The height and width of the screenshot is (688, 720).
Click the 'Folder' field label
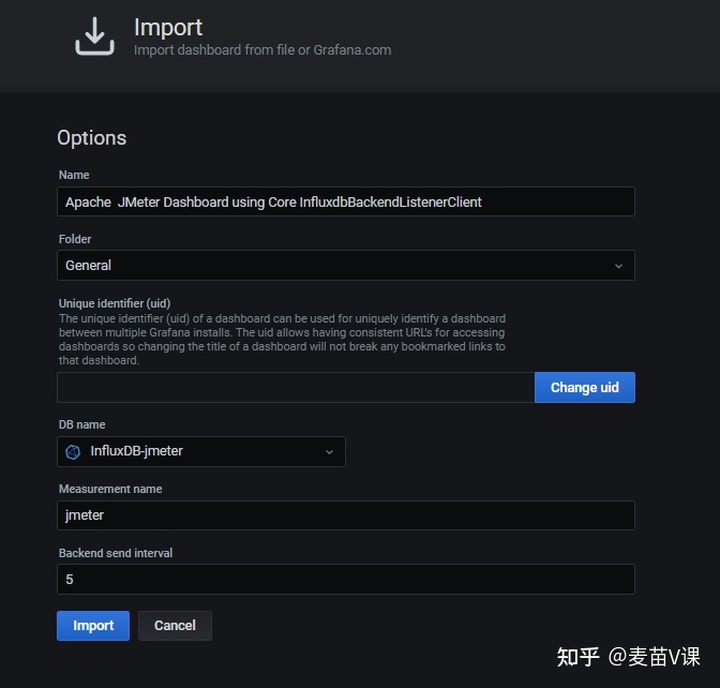point(75,239)
